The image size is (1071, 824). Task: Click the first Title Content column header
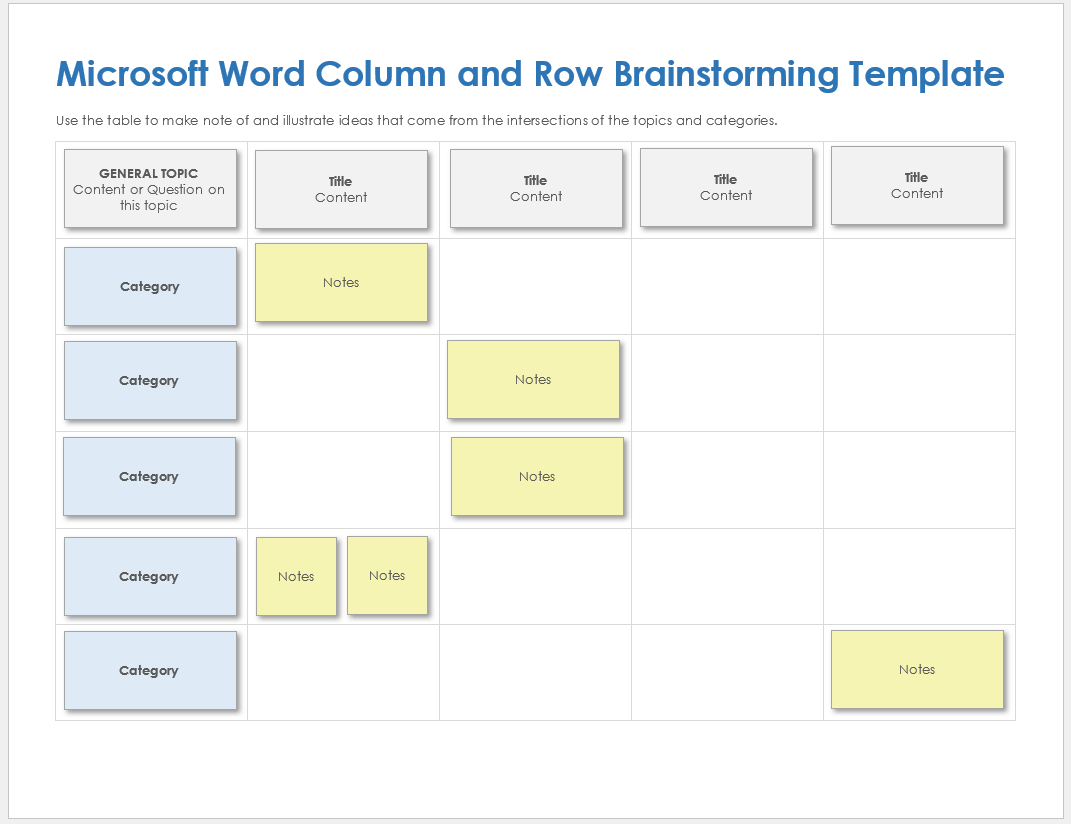(341, 189)
